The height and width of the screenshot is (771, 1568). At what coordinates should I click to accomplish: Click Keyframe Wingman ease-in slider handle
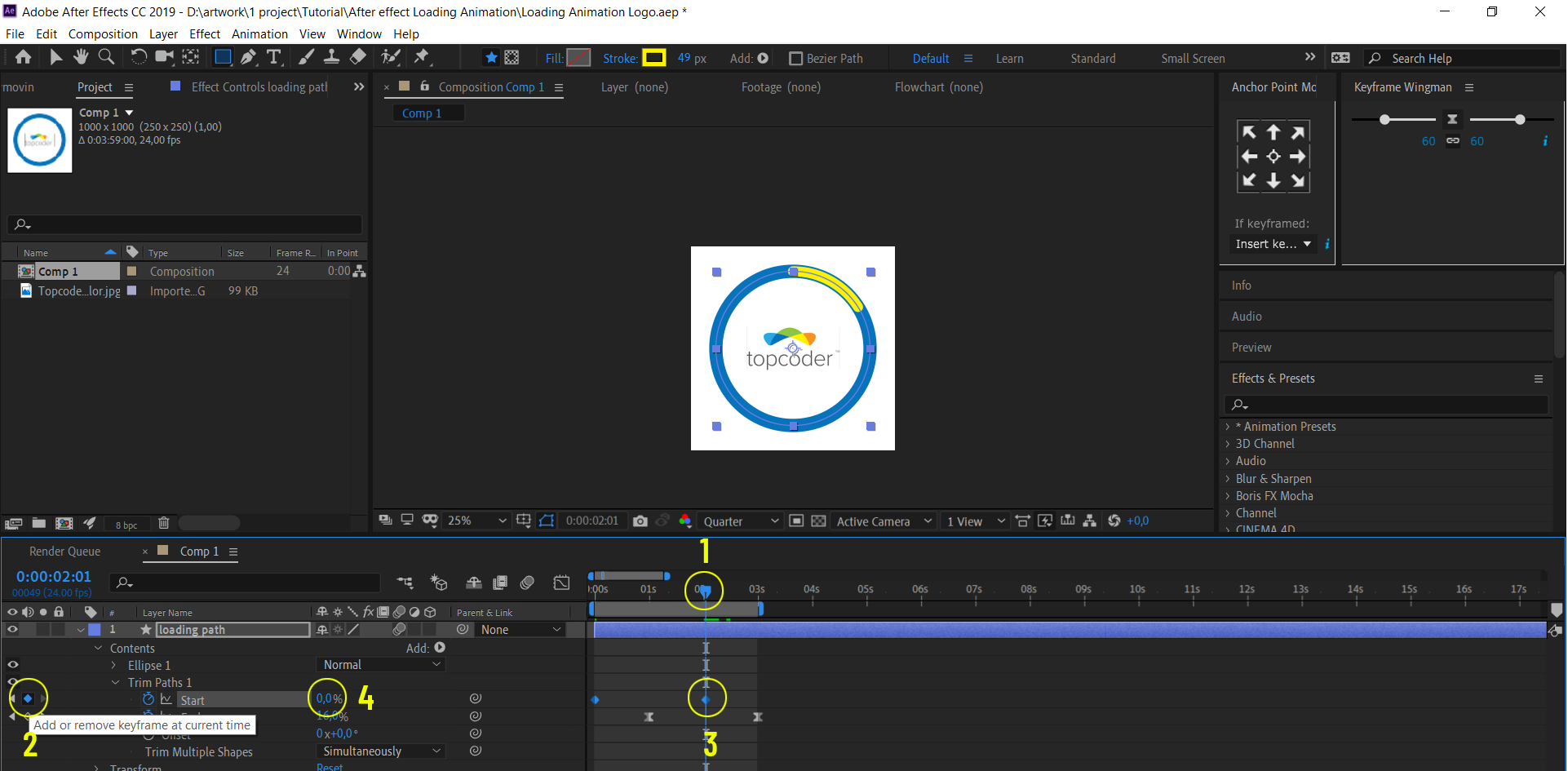pos(1384,120)
